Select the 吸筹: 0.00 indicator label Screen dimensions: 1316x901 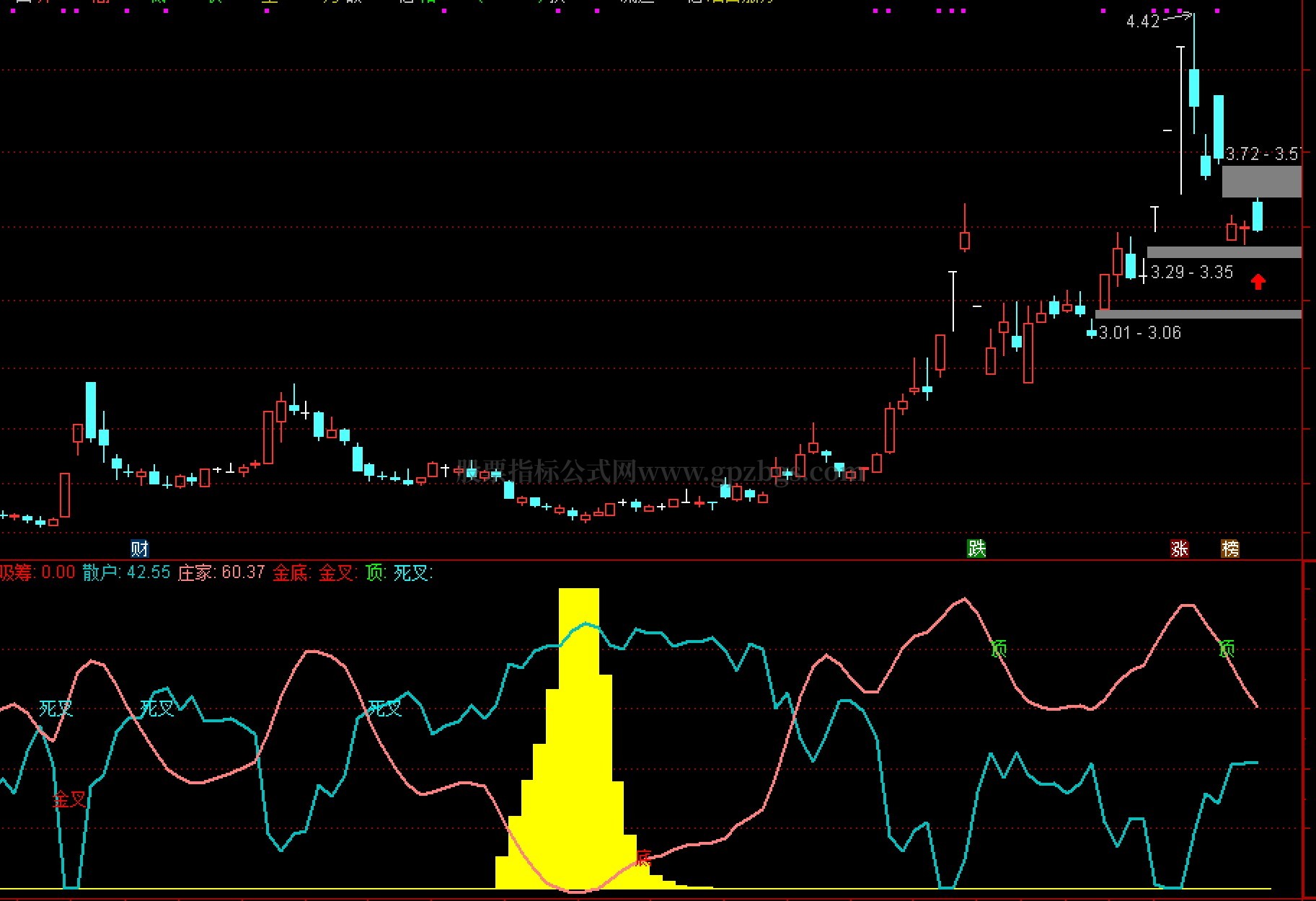[37, 573]
